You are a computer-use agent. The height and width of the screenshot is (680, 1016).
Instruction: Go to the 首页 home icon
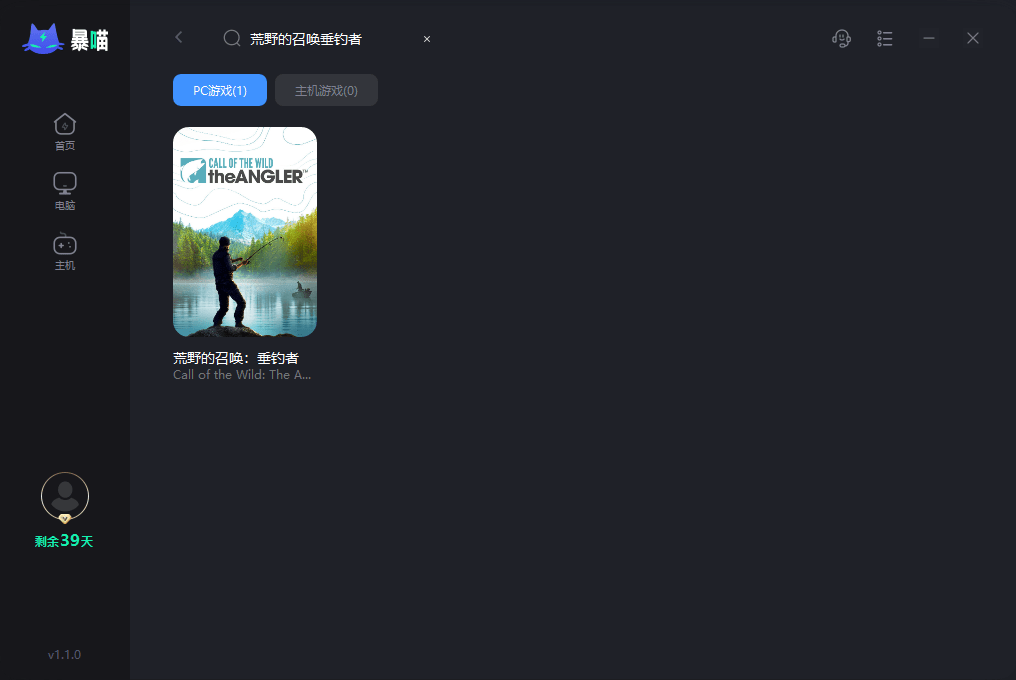pos(65,132)
